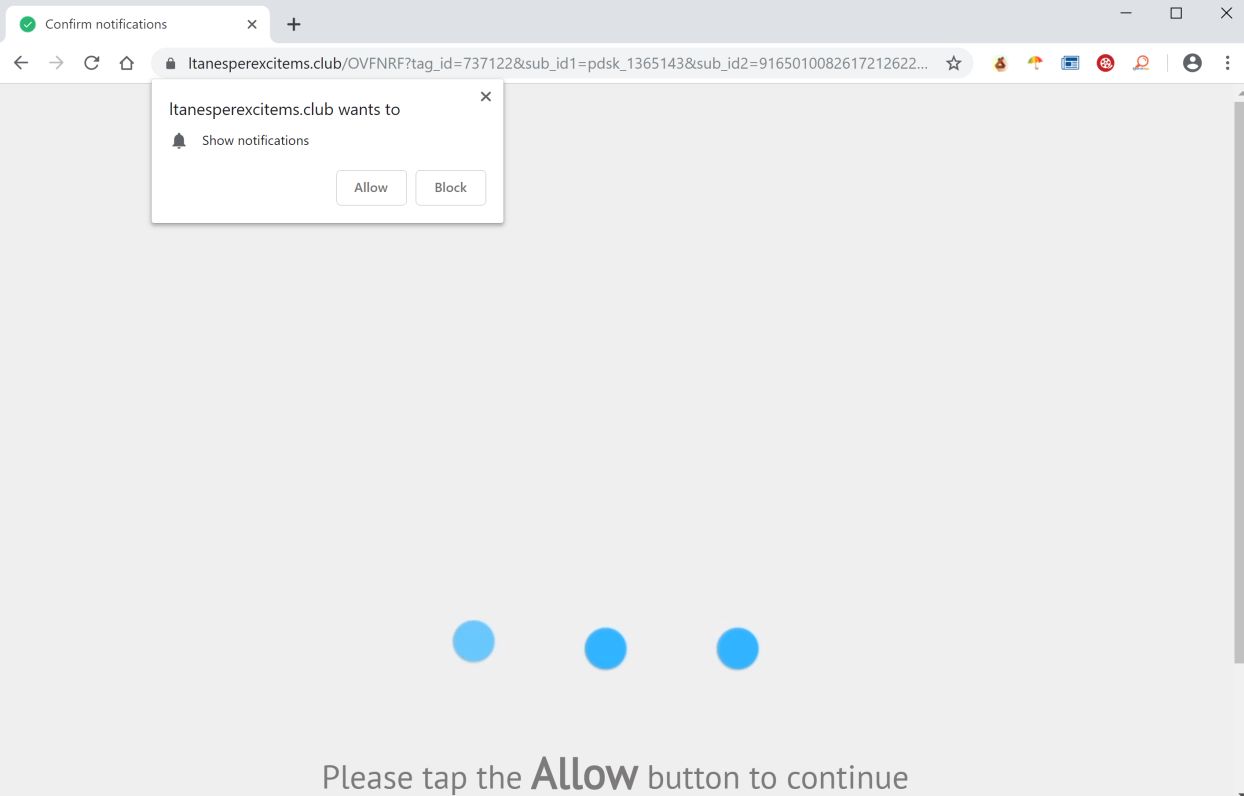Viewport: 1244px width, 796px height.
Task: Block notifications from ltanesperexcitems.club
Action: (451, 188)
